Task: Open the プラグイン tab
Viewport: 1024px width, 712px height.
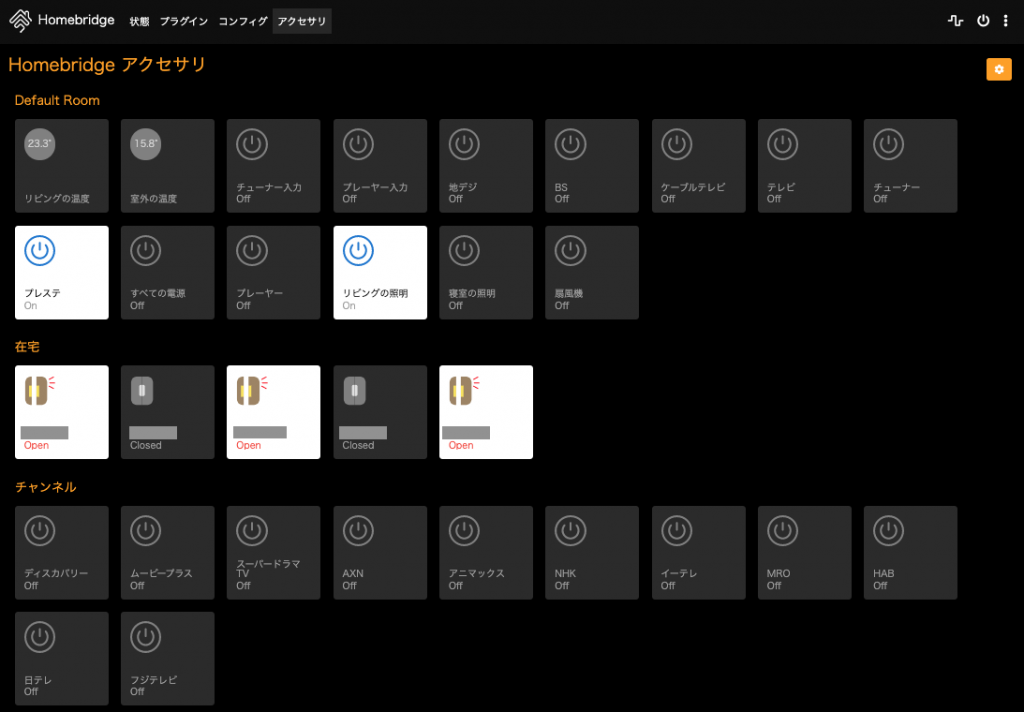Action: [183, 20]
